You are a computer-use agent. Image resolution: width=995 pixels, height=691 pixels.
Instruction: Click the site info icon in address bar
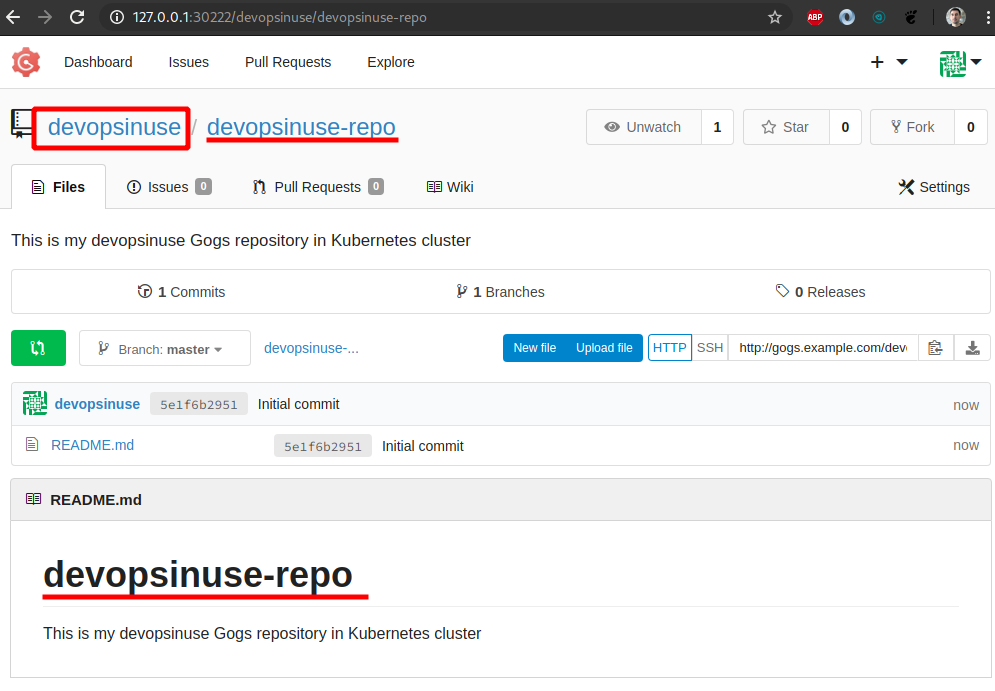click(117, 17)
